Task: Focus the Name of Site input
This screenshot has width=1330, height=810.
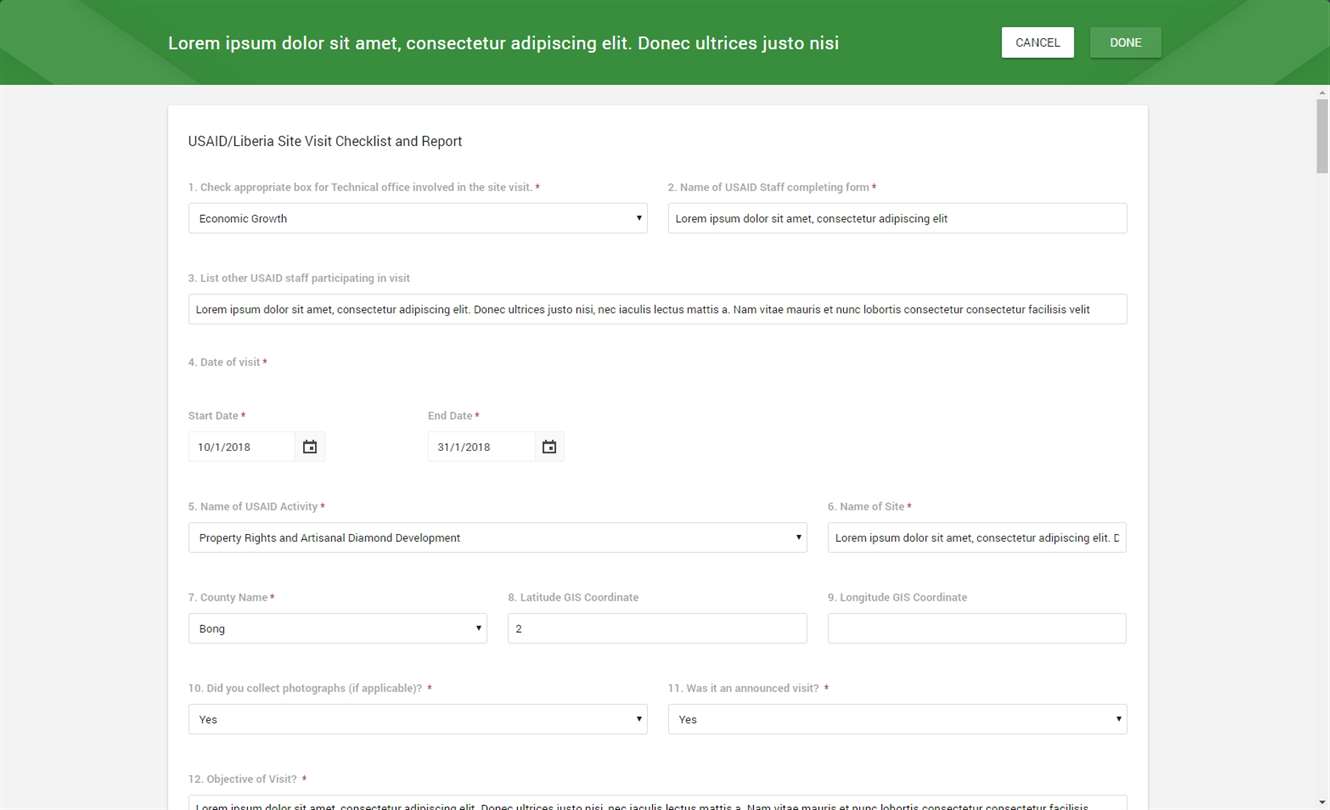Action: click(976, 538)
